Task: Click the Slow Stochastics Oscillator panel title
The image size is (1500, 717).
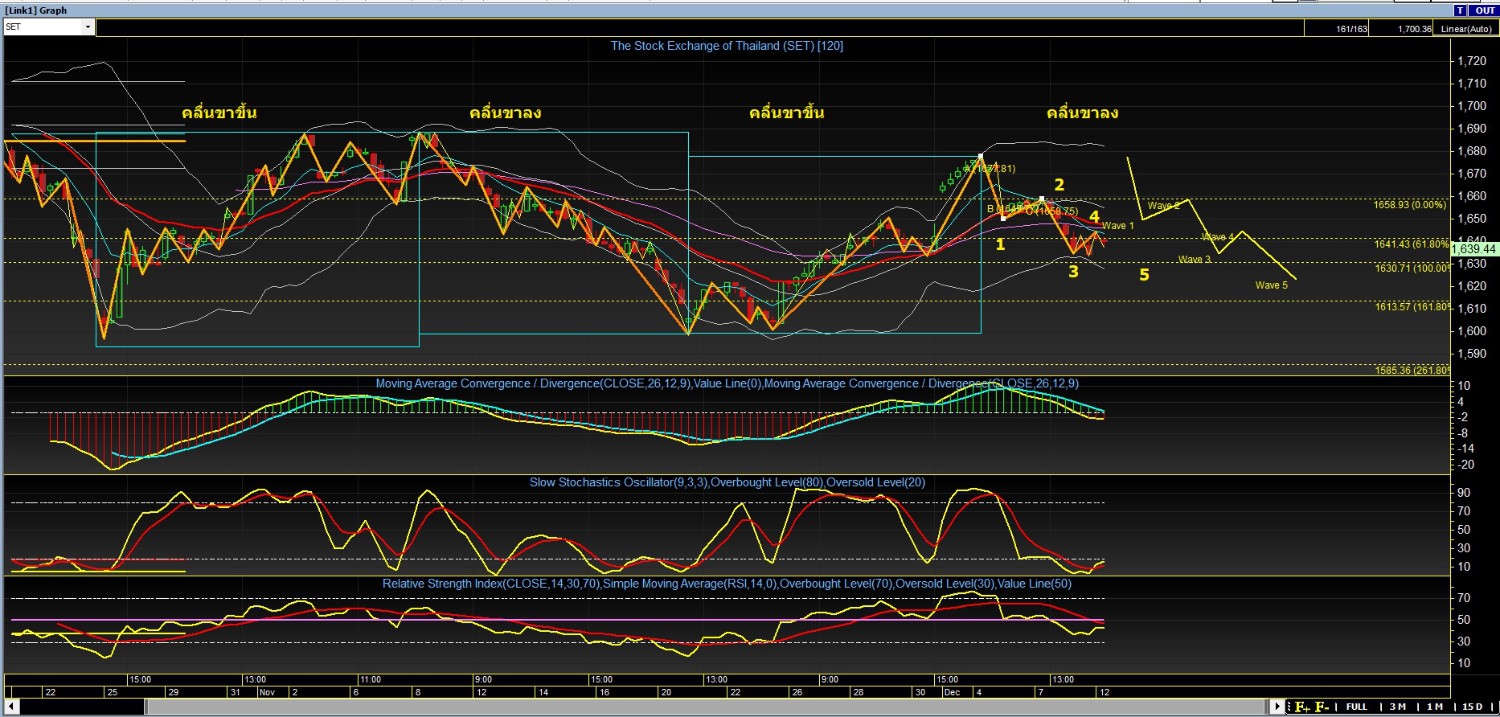Action: point(727,482)
